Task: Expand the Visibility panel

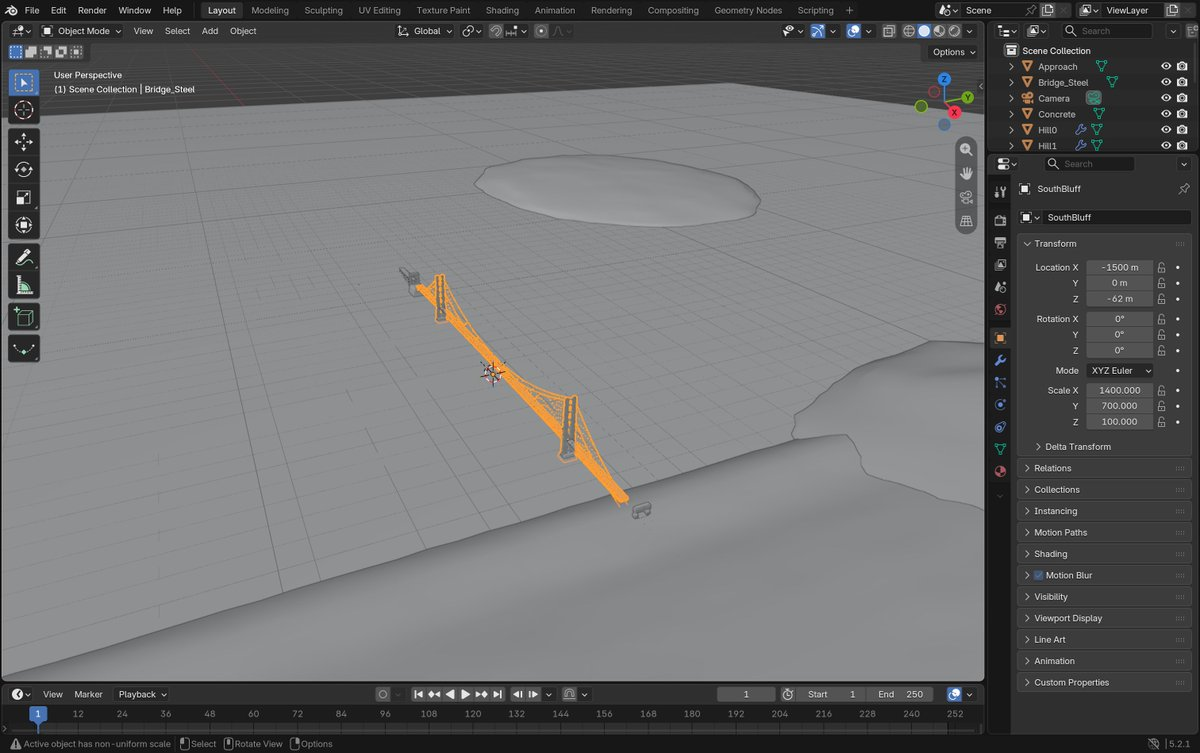Action: (1104, 597)
